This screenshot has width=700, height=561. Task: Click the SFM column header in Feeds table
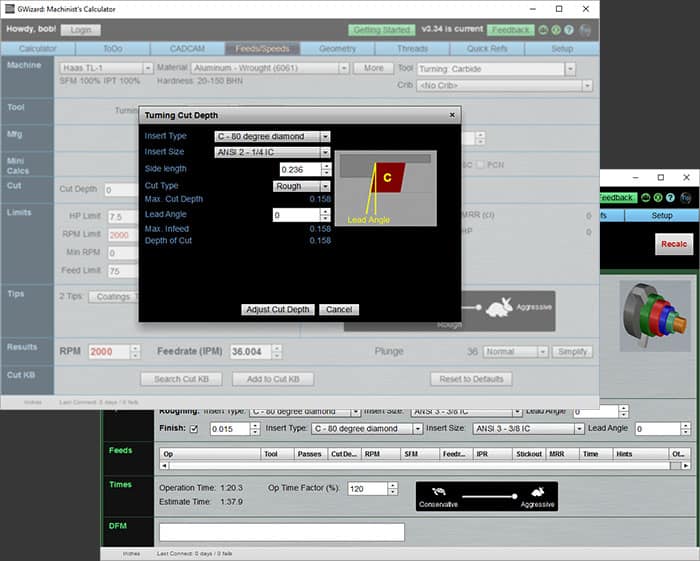tap(420, 454)
